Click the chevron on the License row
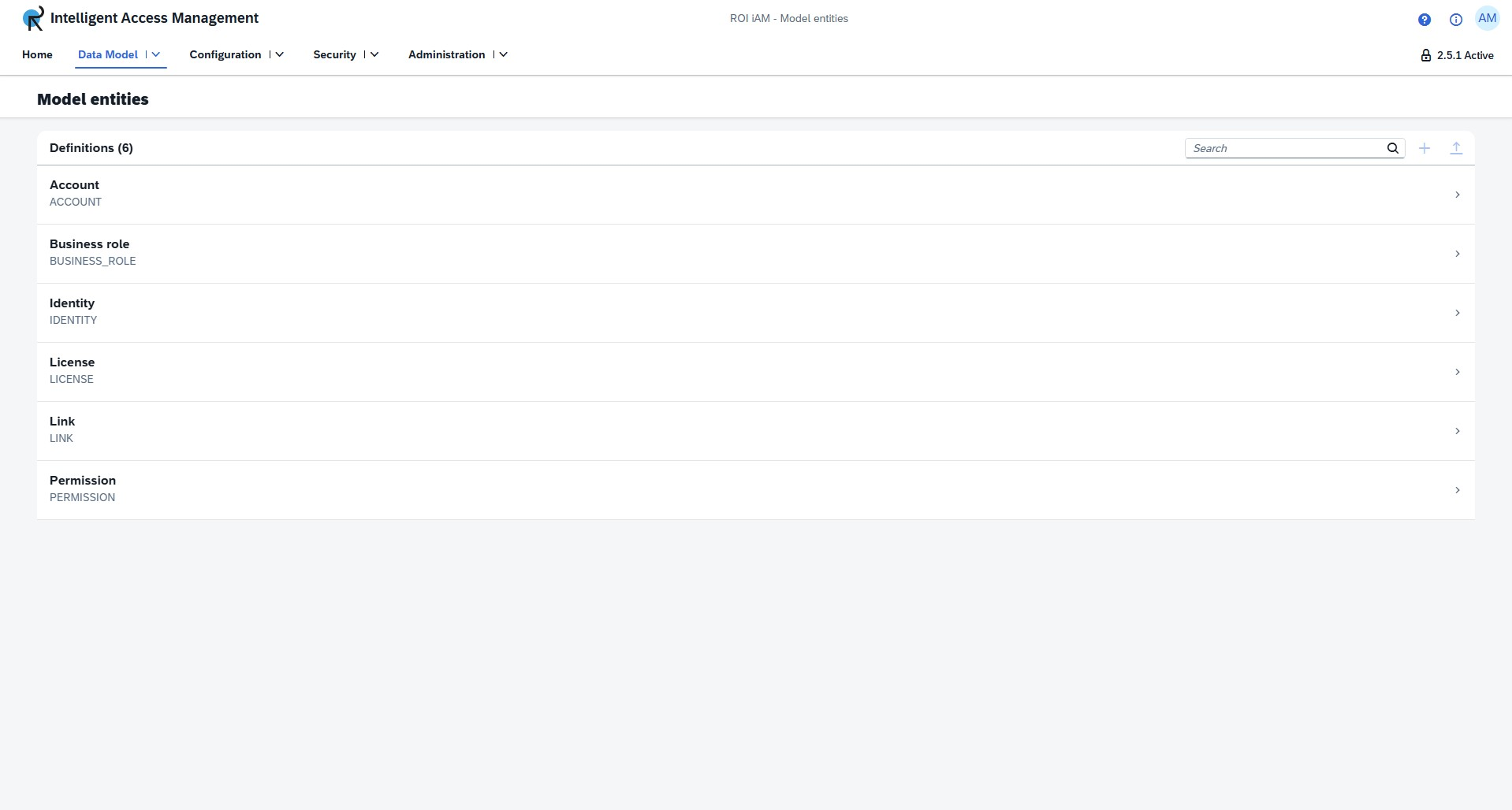1512x810 pixels. click(x=1457, y=372)
